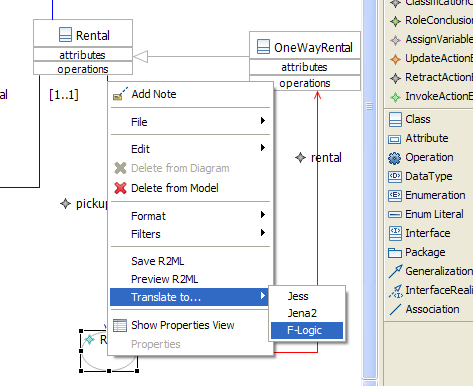Click the Add Note menu label
473x386 pixels.
pos(154,94)
